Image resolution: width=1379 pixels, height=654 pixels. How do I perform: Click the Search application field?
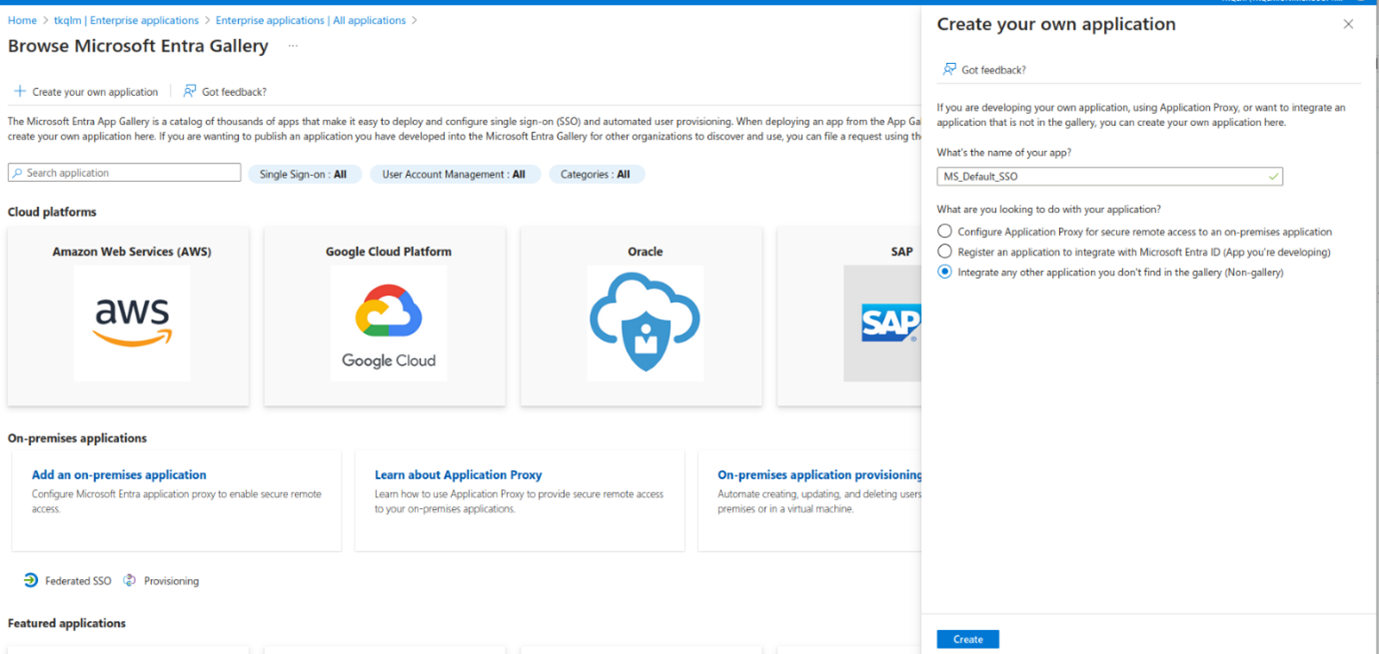coord(125,173)
